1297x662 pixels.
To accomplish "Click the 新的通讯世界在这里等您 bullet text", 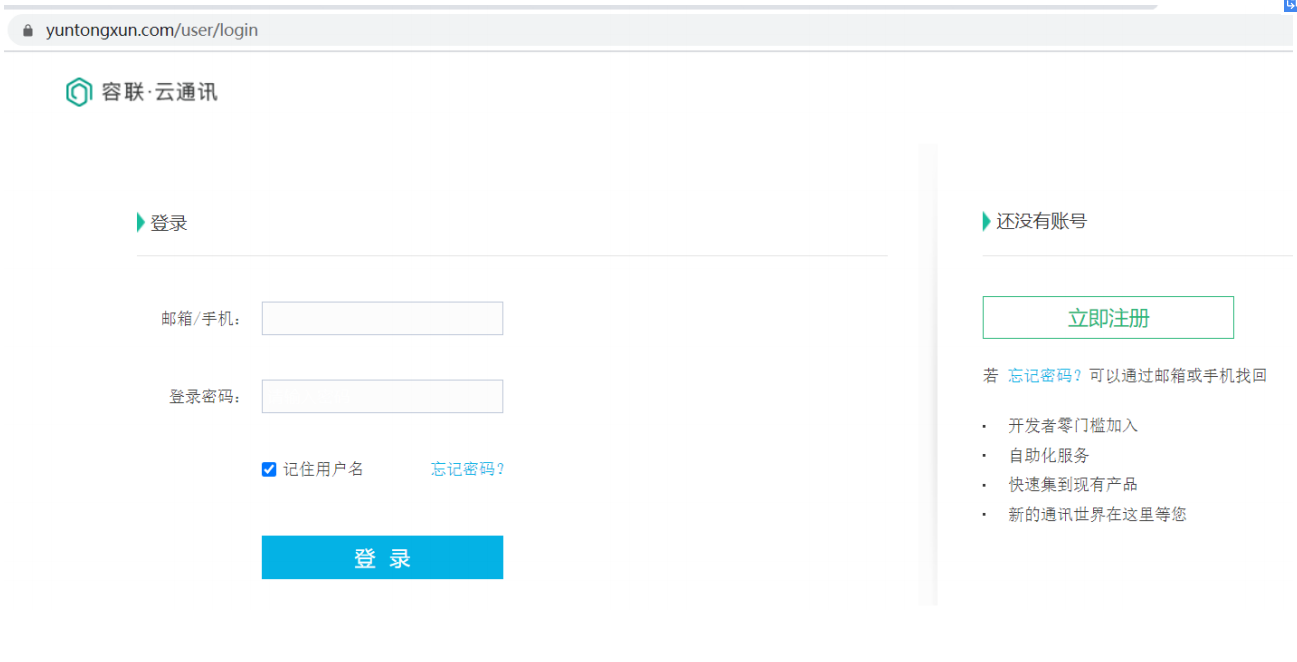I will (x=1097, y=515).
